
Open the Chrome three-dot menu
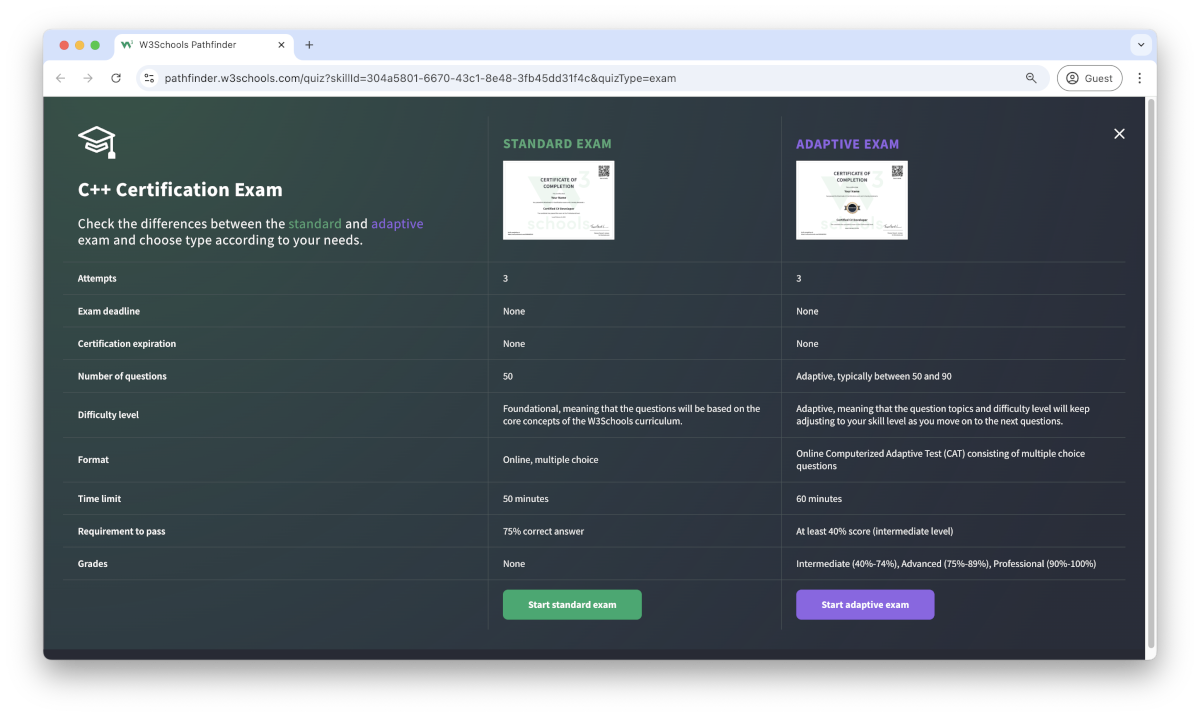click(1139, 78)
